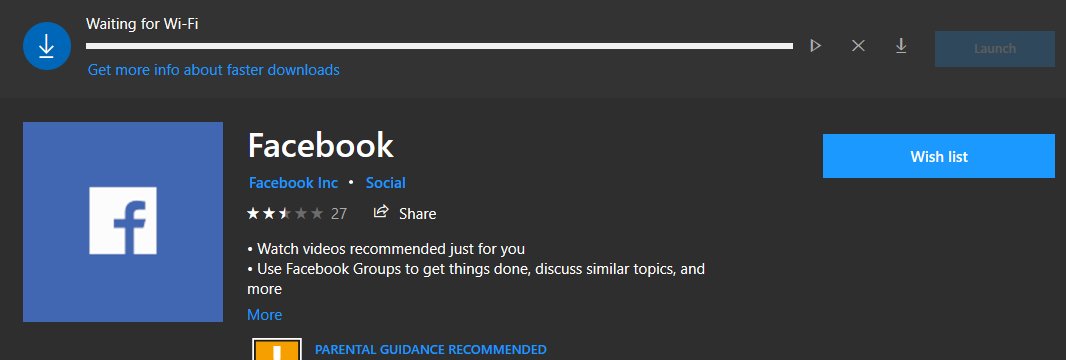Click the blue circular download icon
Image resolution: width=1066 pixels, height=360 pixels.
[46, 46]
